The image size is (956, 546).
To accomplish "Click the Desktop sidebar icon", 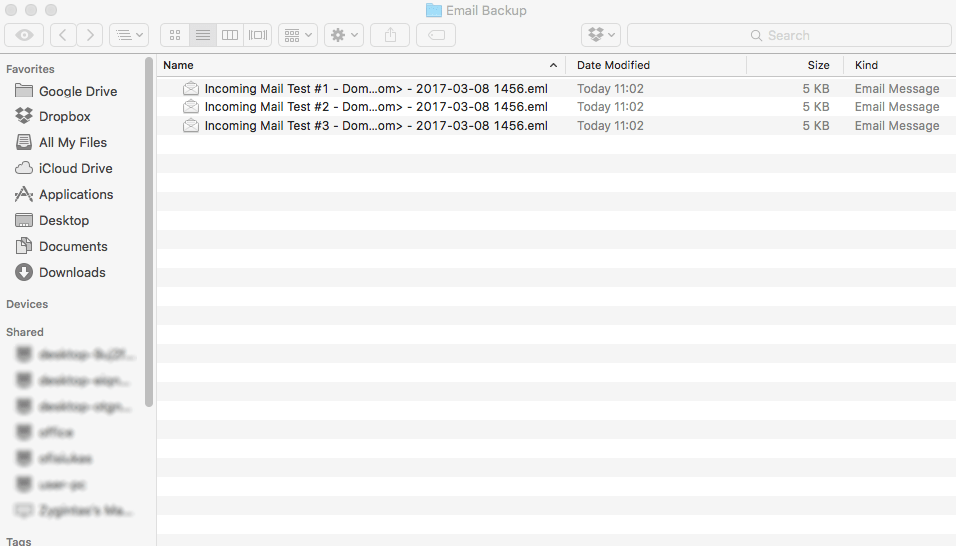I will pos(24,220).
